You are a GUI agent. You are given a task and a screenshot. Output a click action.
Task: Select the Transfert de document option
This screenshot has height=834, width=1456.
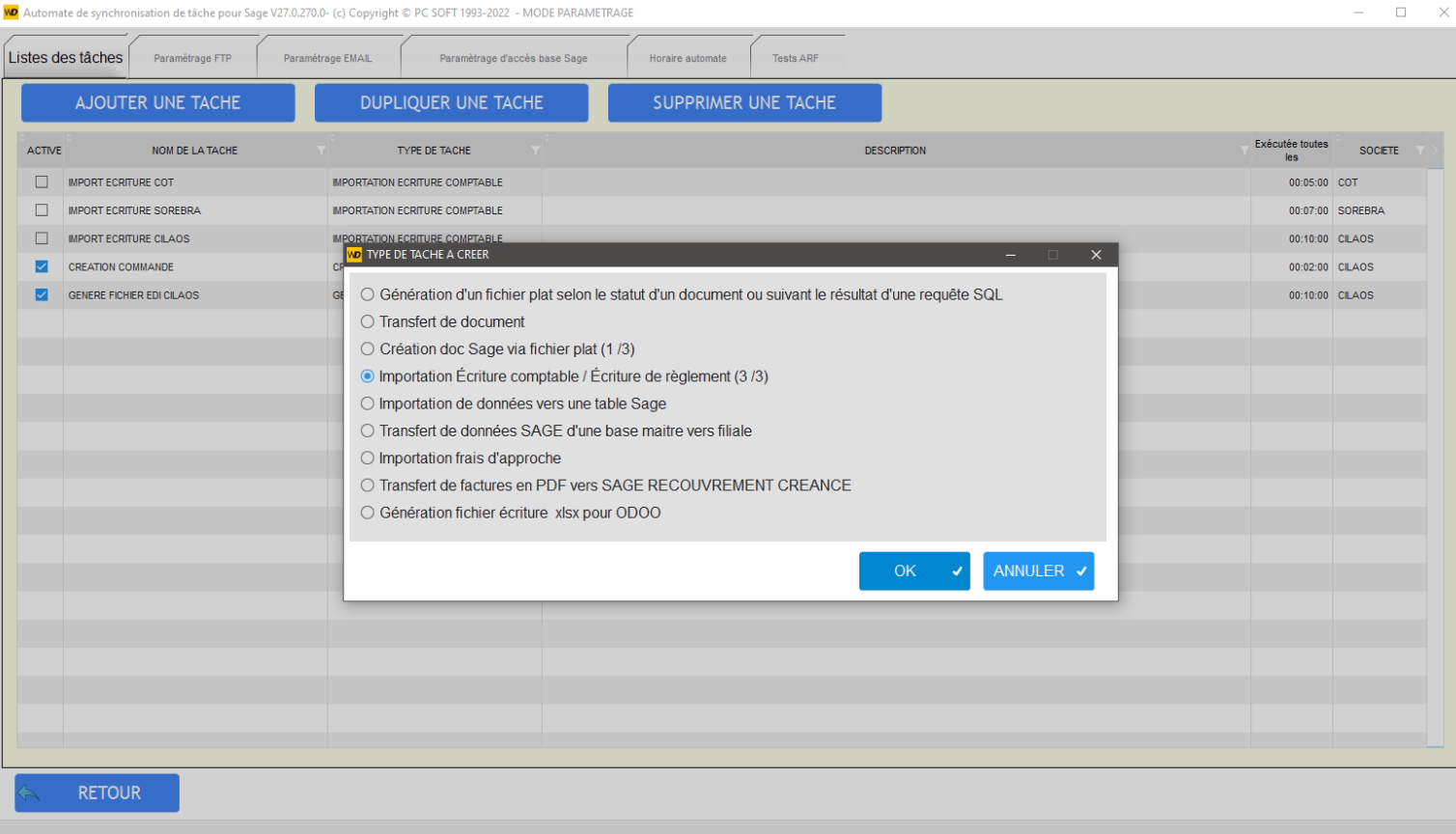coord(368,322)
